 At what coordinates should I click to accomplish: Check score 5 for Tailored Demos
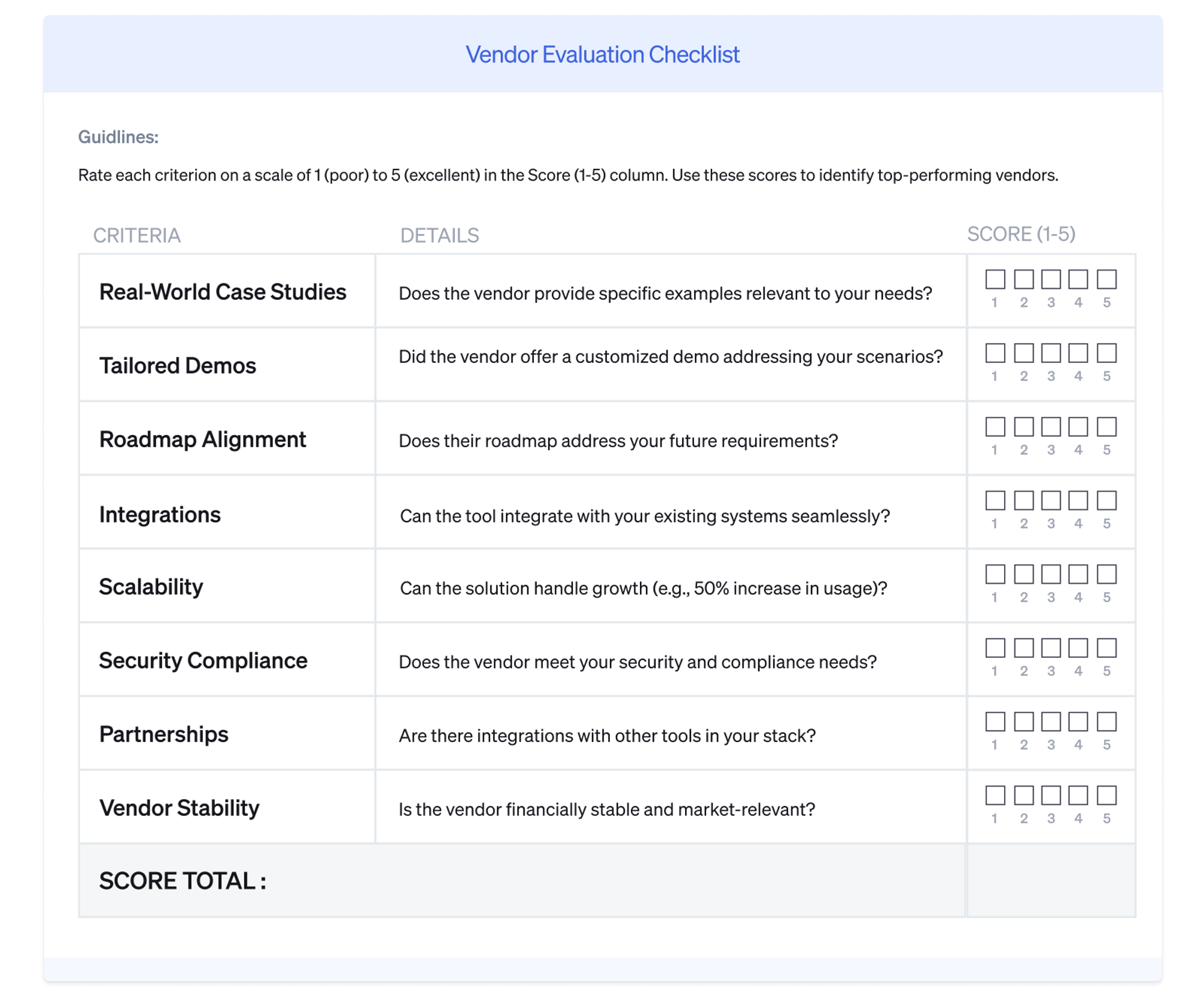pos(1106,353)
